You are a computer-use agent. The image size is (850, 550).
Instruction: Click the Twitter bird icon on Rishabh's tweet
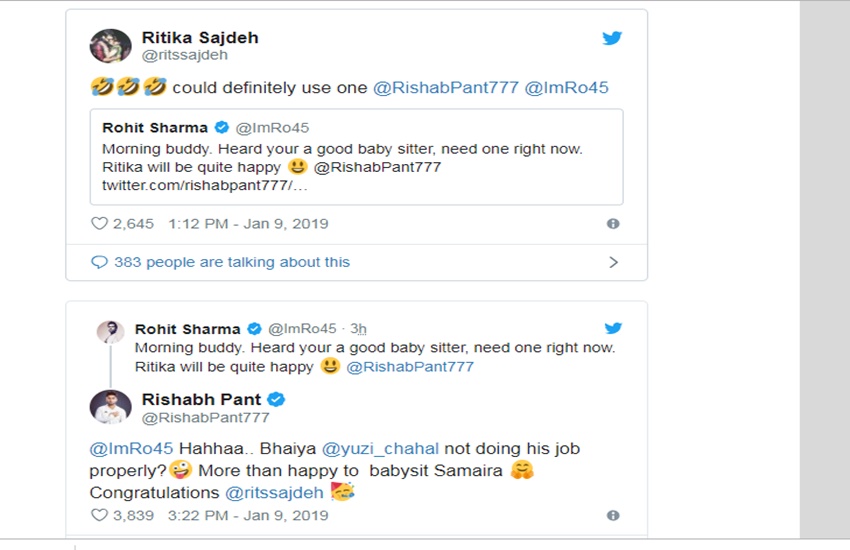coord(613,328)
